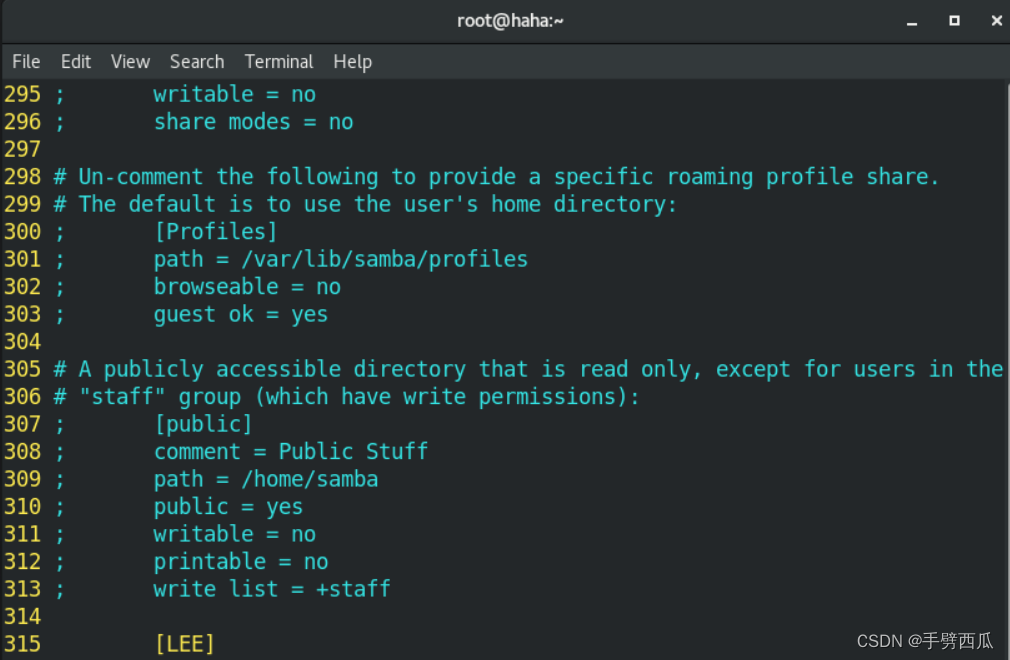Click the semicolon on line 310
Screen dimensions: 1010x660
click(x=60, y=508)
